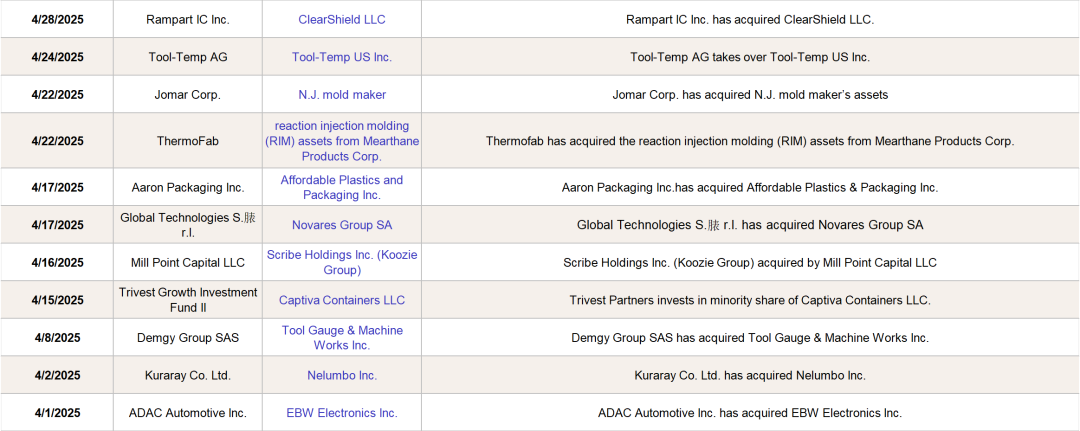This screenshot has width=1080, height=431.
Task: Open Affordable Plastics and Packaging Inc. link
Action: click(341, 187)
